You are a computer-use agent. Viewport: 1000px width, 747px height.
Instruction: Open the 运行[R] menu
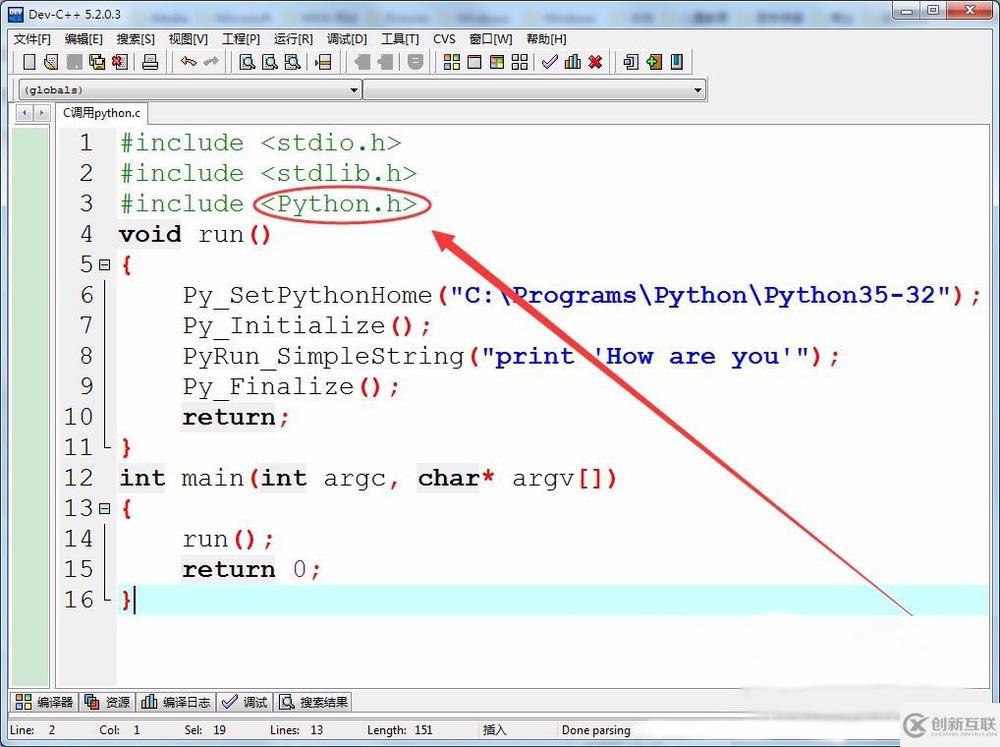click(x=291, y=39)
